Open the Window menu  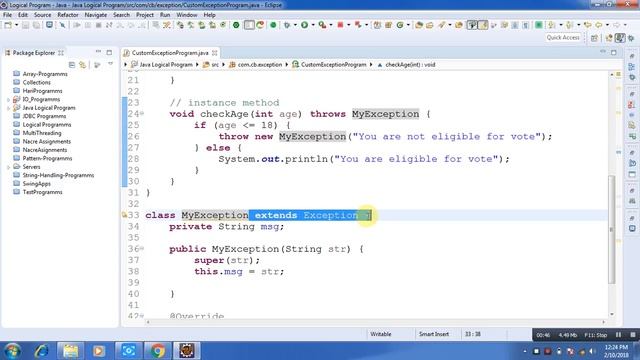click(x=187, y=15)
